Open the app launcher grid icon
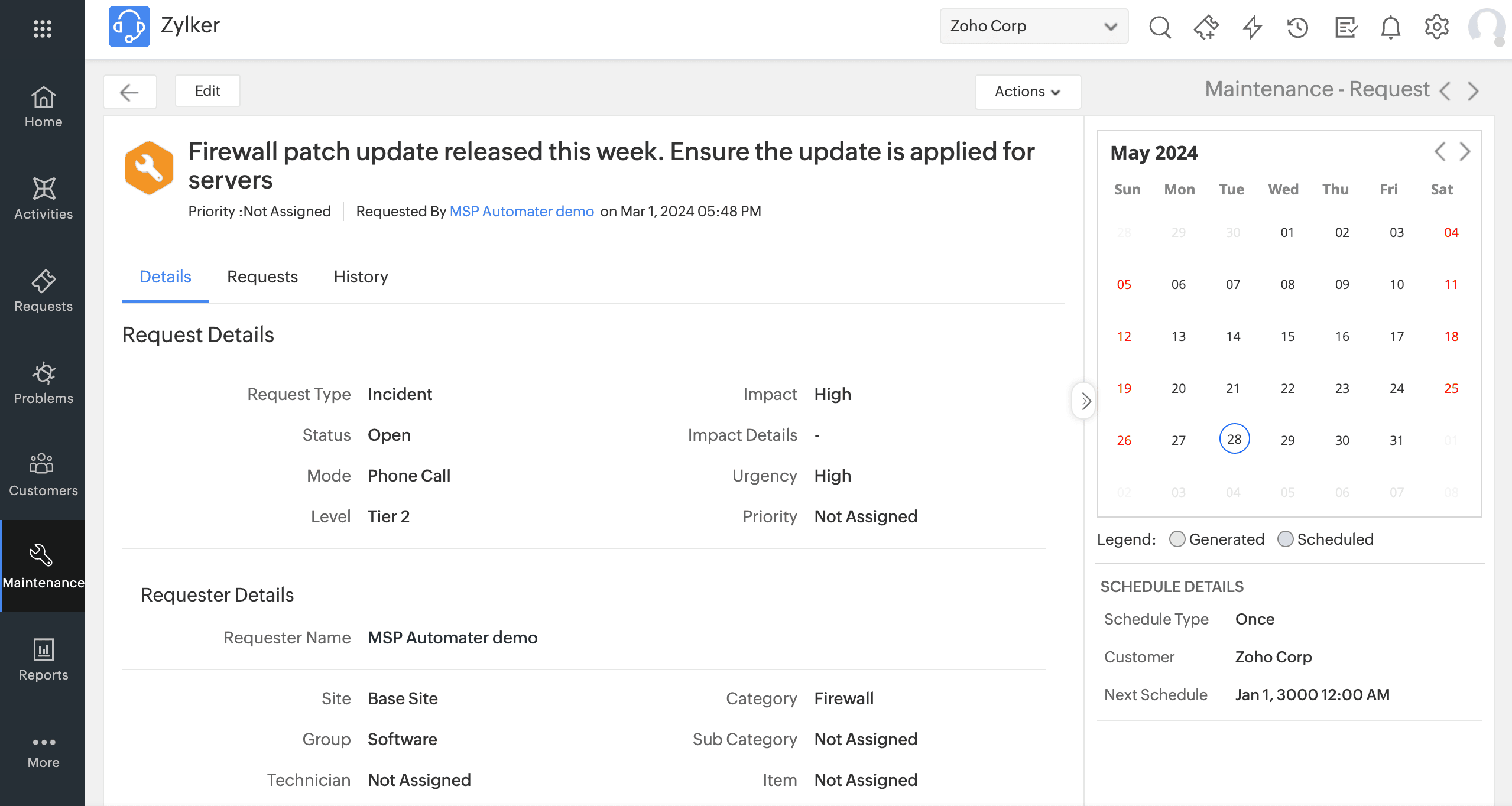The height and width of the screenshot is (806, 1512). tap(43, 28)
